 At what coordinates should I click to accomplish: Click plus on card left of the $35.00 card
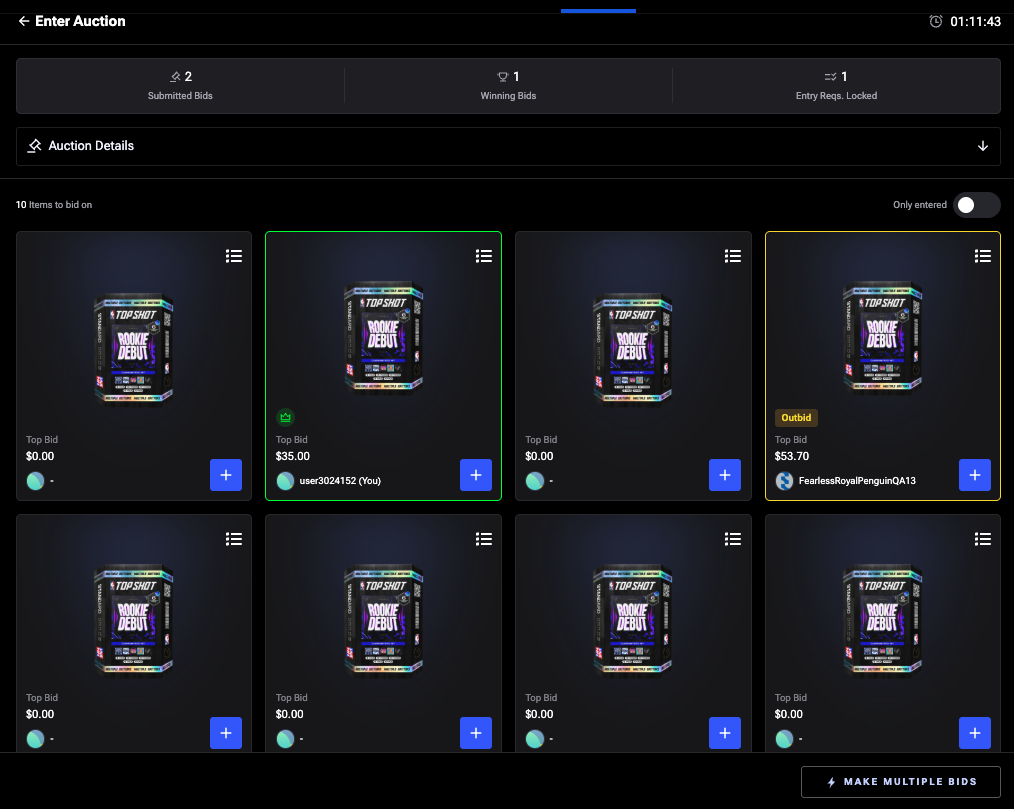(x=226, y=475)
